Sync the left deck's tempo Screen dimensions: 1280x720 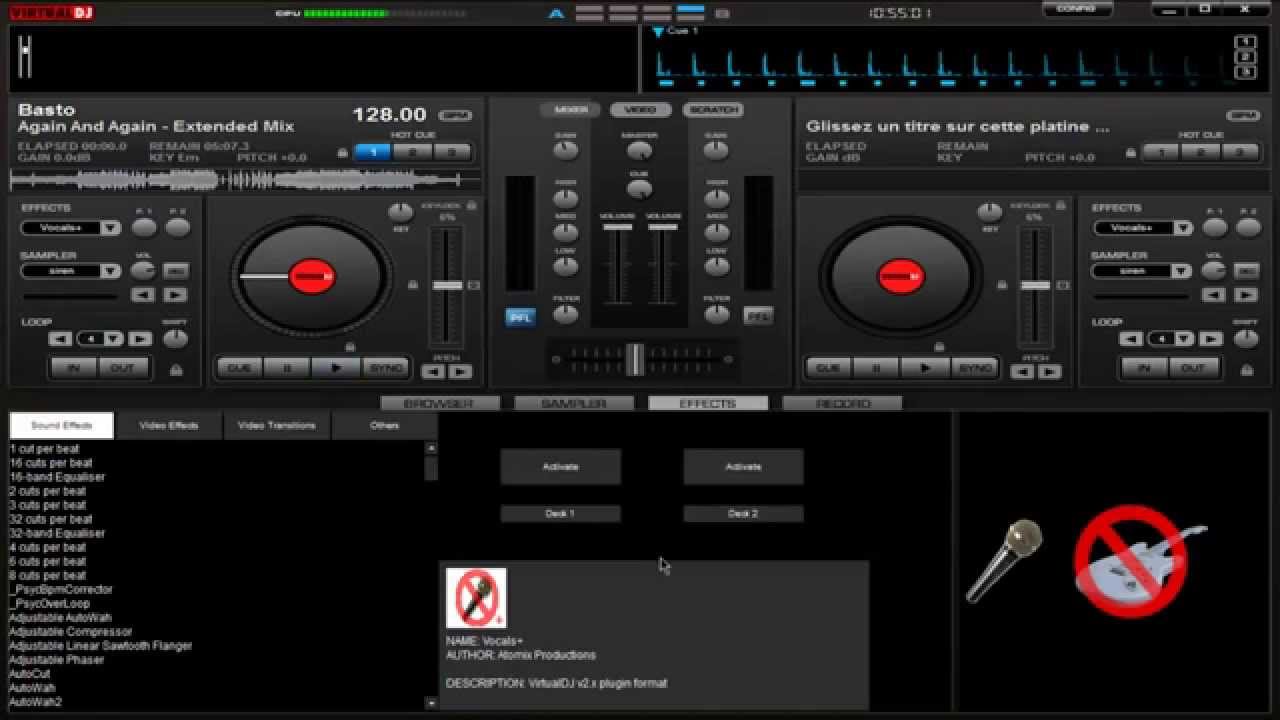[x=386, y=368]
